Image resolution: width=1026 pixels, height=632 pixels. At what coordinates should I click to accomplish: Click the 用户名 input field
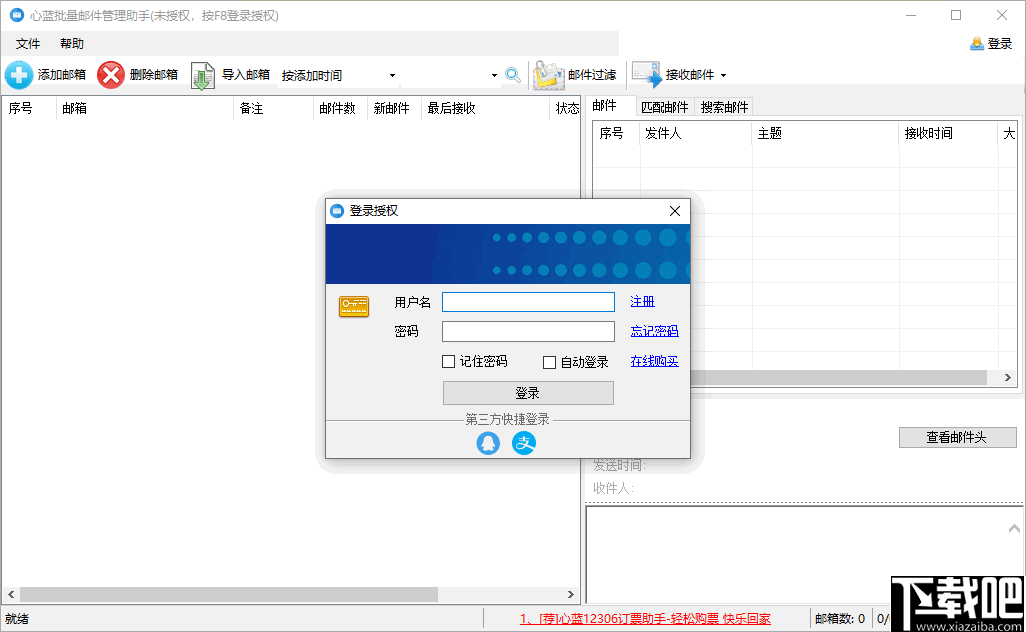click(528, 301)
